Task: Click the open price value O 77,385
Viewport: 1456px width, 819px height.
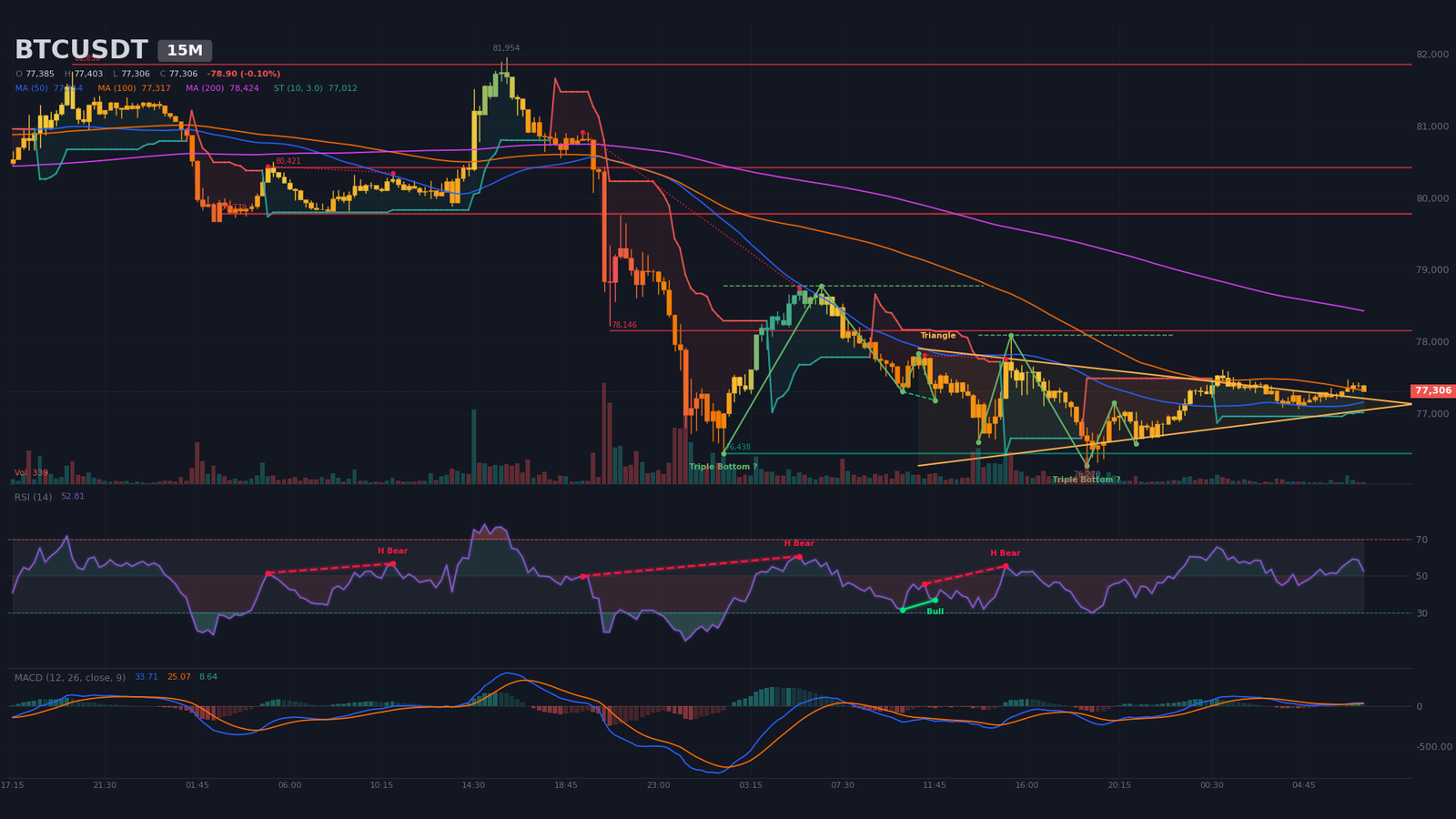Action: tap(35, 74)
